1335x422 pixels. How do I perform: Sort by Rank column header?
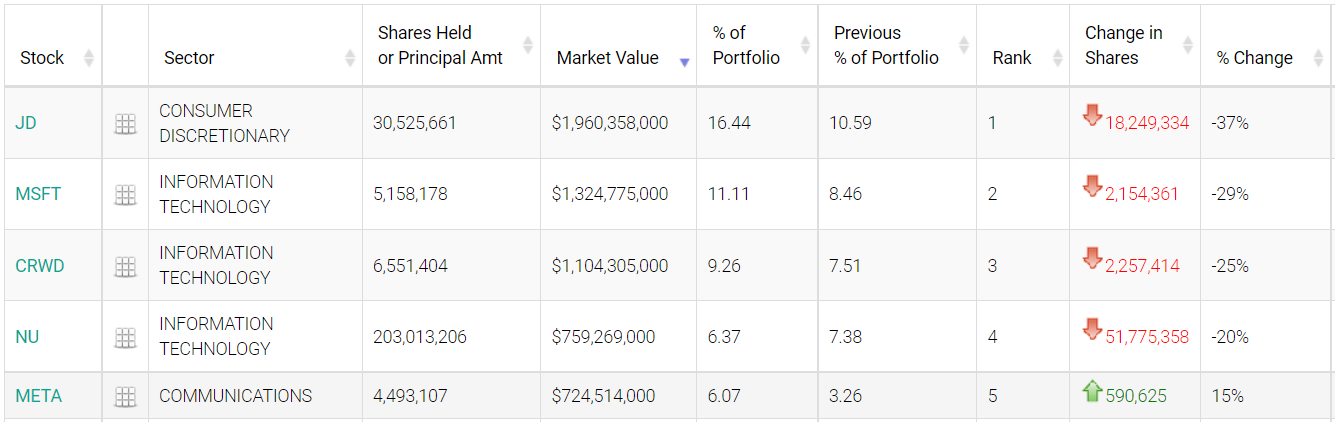1057,58
